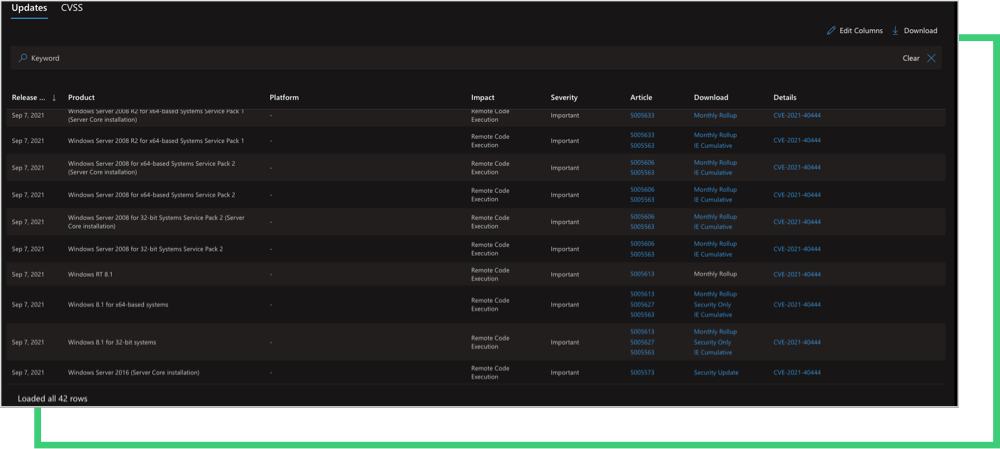
Task: Click the magnifier icon in the Keyword search box
Action: (23, 58)
